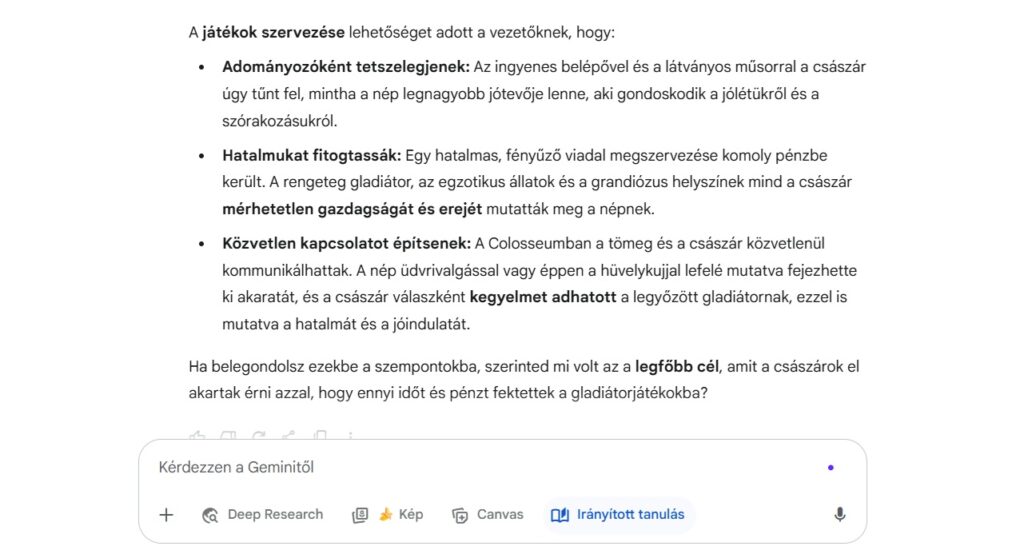
Task: Click the 'Hatalmukat fitogtassák:' bullet heading
Action: click(311, 156)
